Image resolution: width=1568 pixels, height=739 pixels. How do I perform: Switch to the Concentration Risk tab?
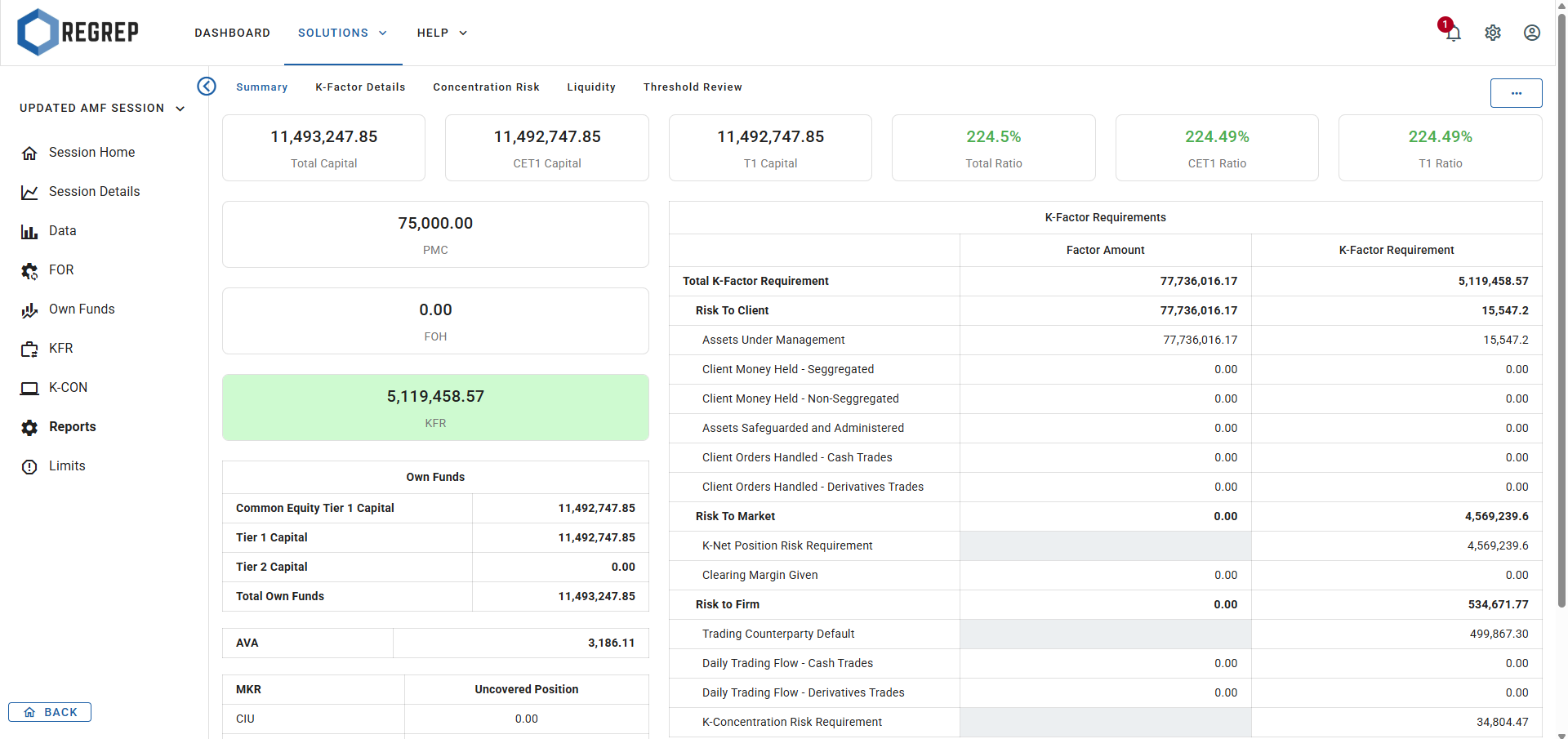[x=486, y=87]
